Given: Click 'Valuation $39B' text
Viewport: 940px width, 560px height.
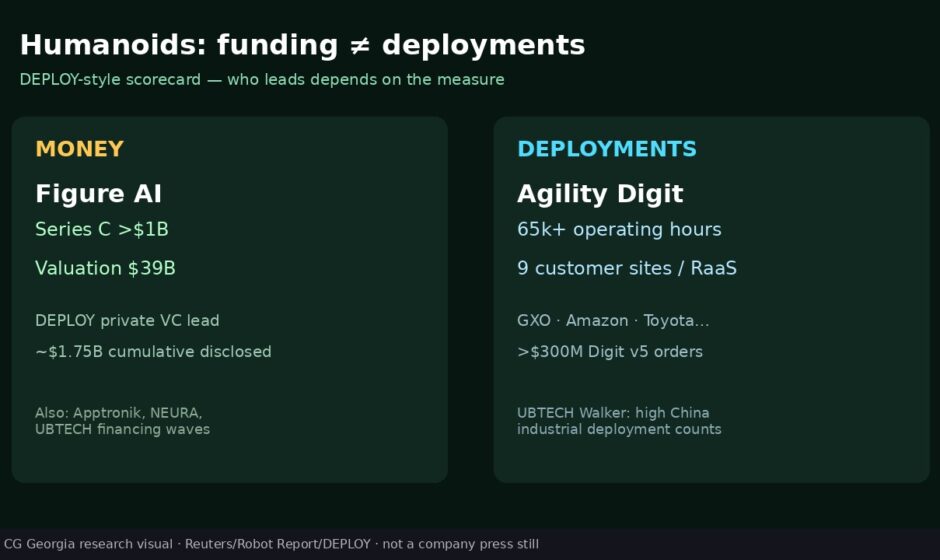Looking at the screenshot, I should click(x=106, y=268).
